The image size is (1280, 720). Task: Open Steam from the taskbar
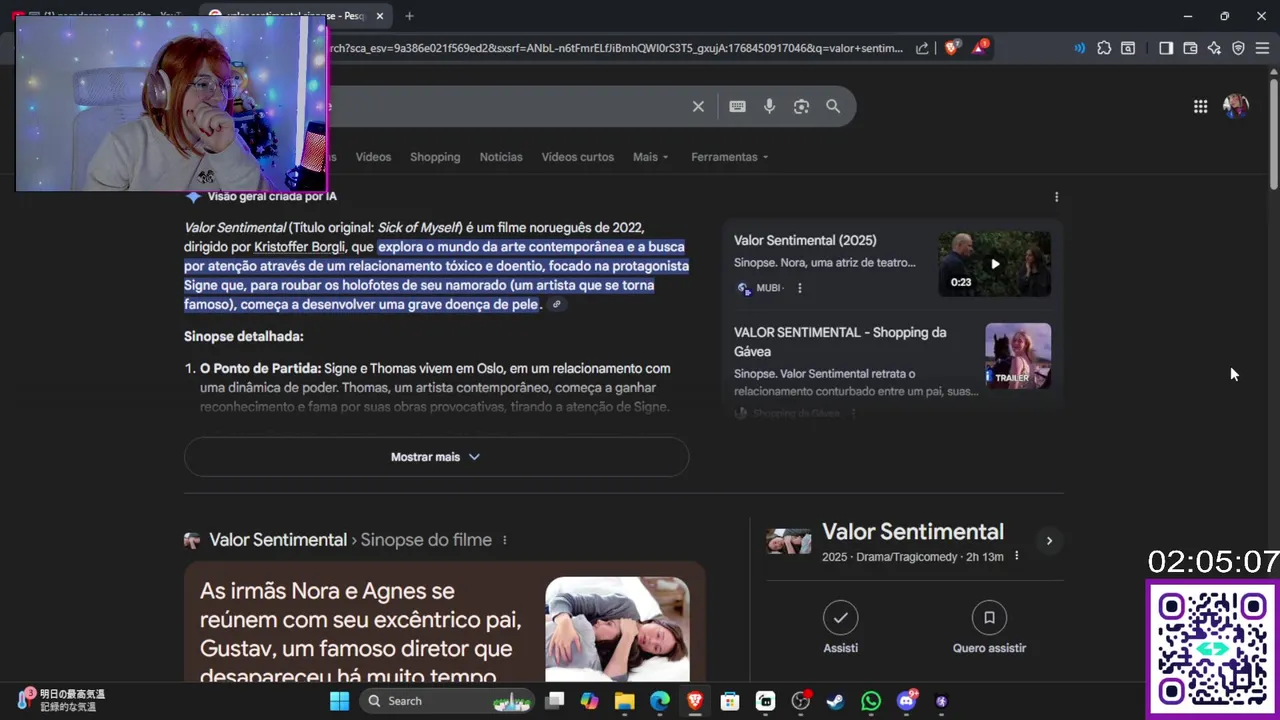[835, 701]
